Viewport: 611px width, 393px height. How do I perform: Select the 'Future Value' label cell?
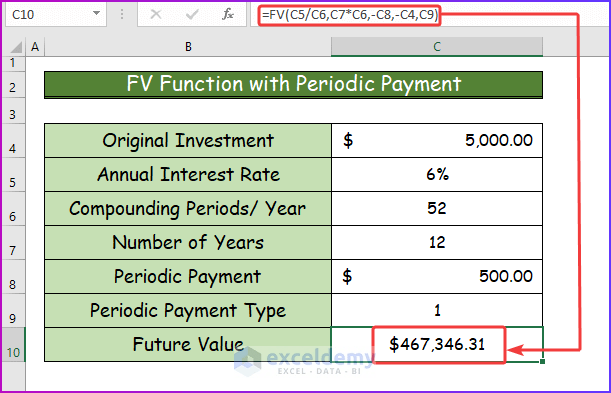tap(188, 344)
